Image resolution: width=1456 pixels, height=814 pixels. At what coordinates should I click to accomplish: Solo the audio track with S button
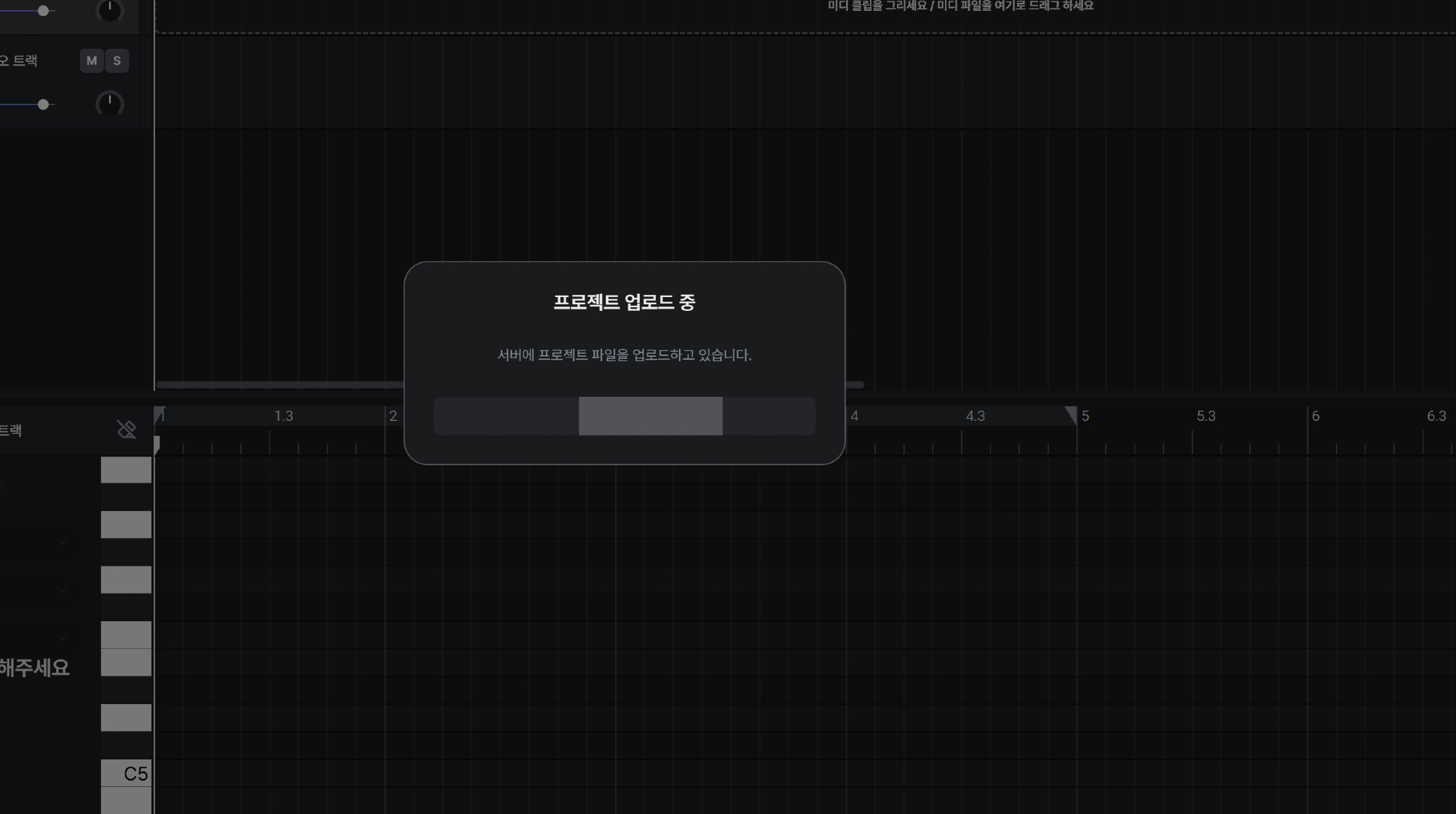(117, 61)
